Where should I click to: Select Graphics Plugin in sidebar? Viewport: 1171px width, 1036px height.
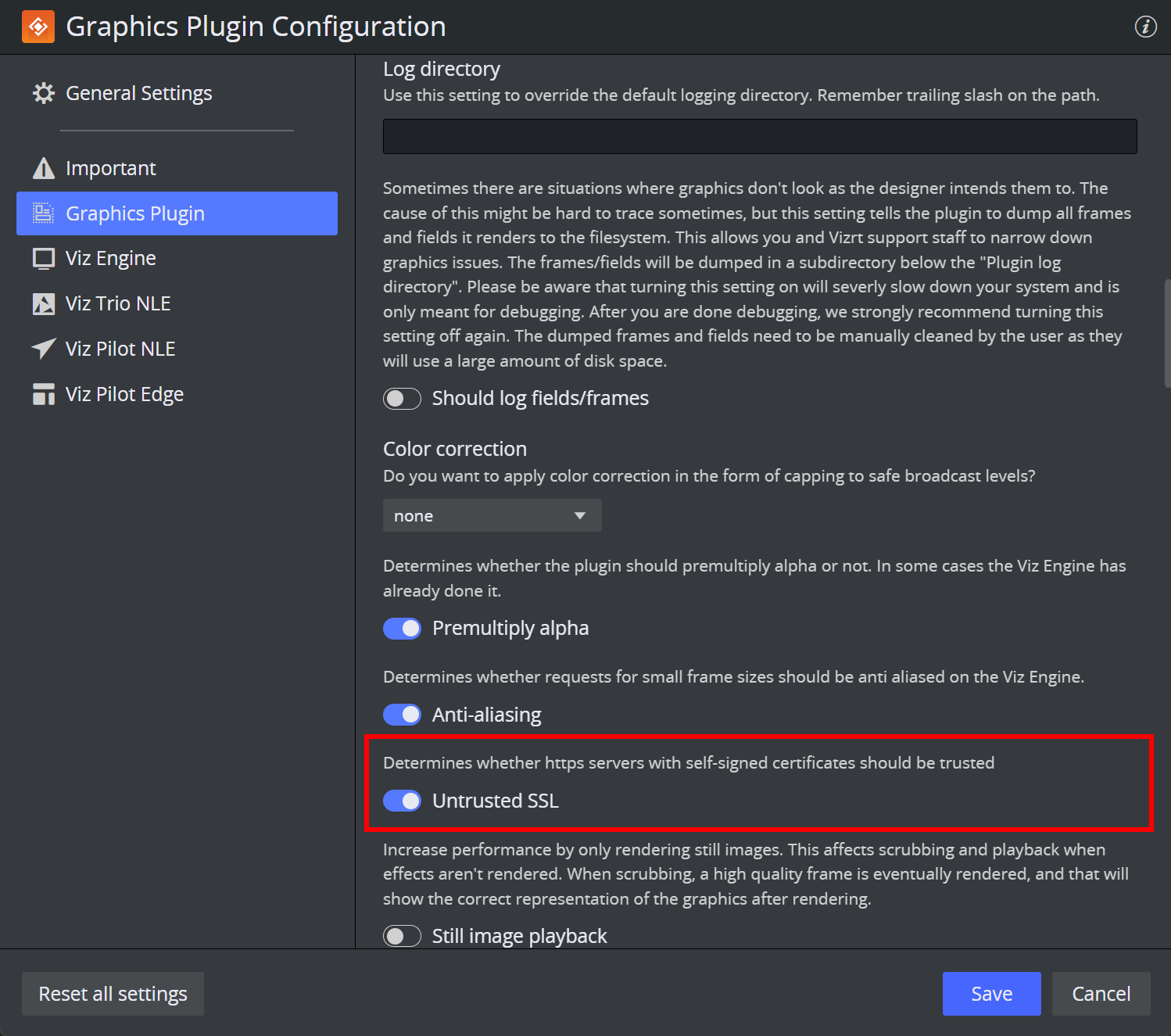click(177, 213)
